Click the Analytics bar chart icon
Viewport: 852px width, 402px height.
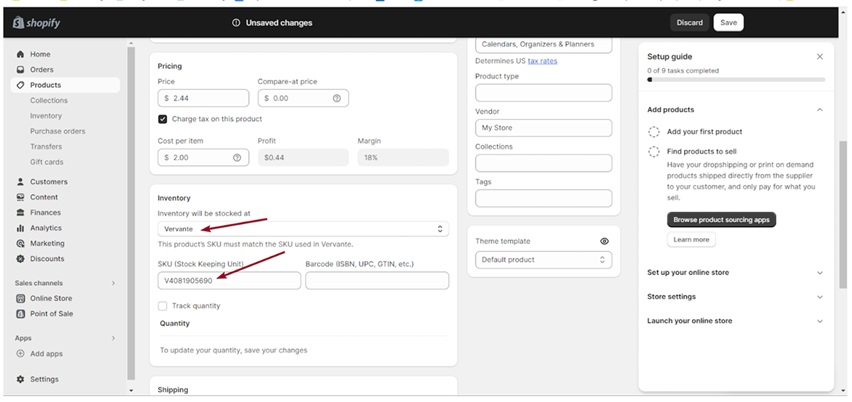[x=21, y=228]
